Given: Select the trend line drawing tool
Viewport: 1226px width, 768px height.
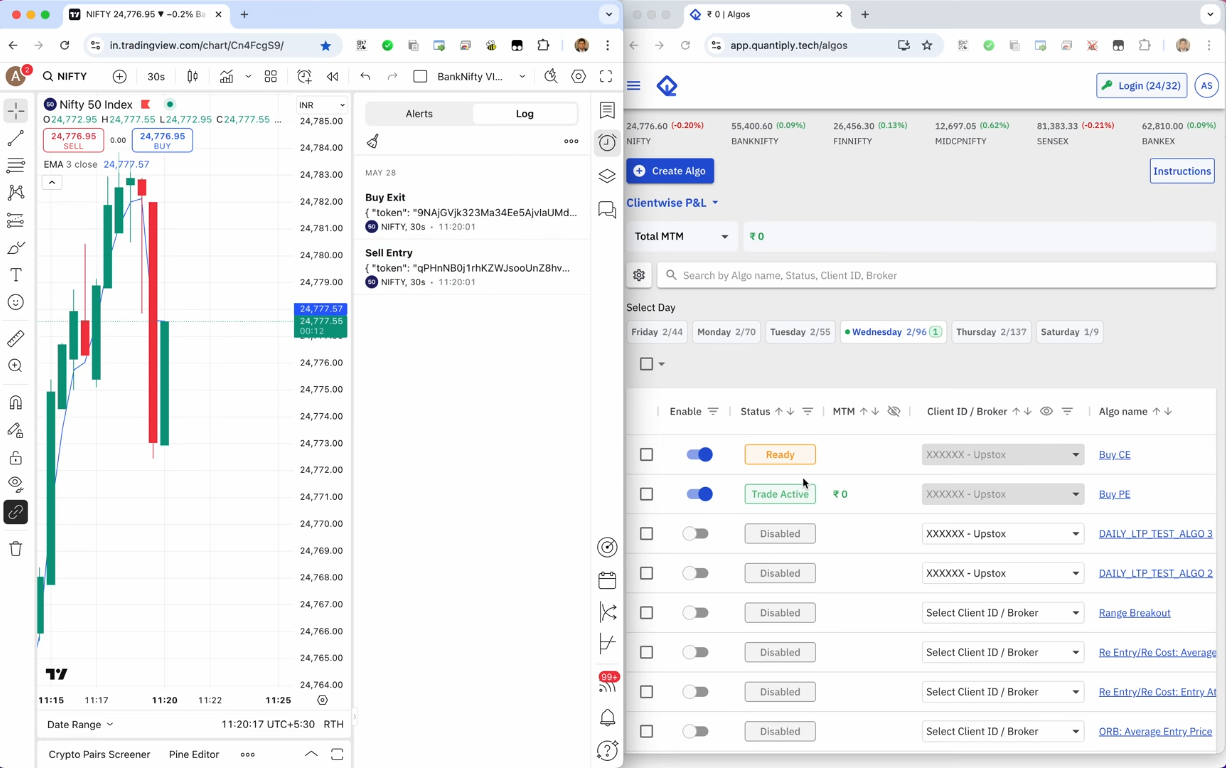Looking at the screenshot, I should point(16,138).
